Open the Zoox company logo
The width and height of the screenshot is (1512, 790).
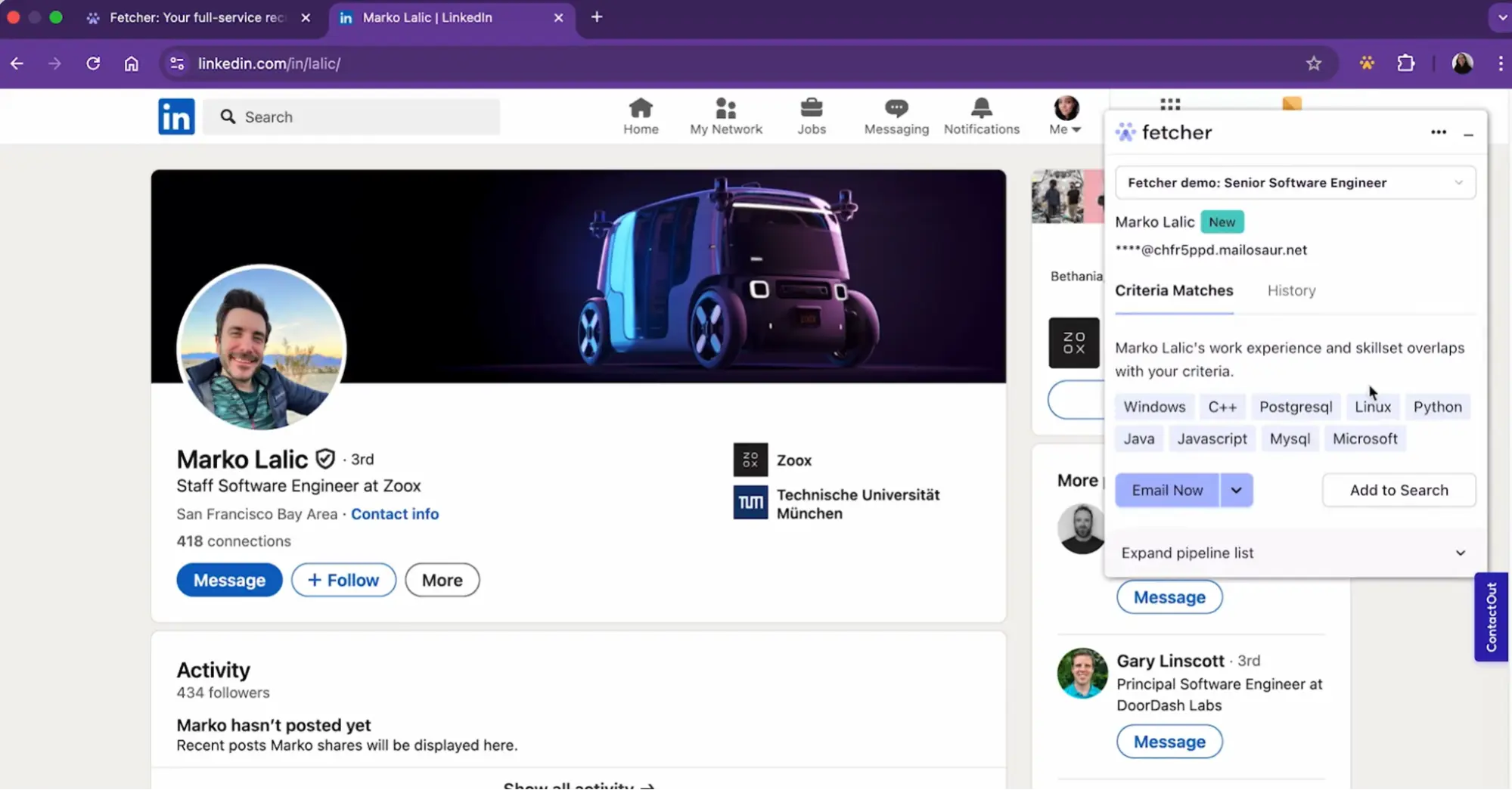tap(750, 460)
